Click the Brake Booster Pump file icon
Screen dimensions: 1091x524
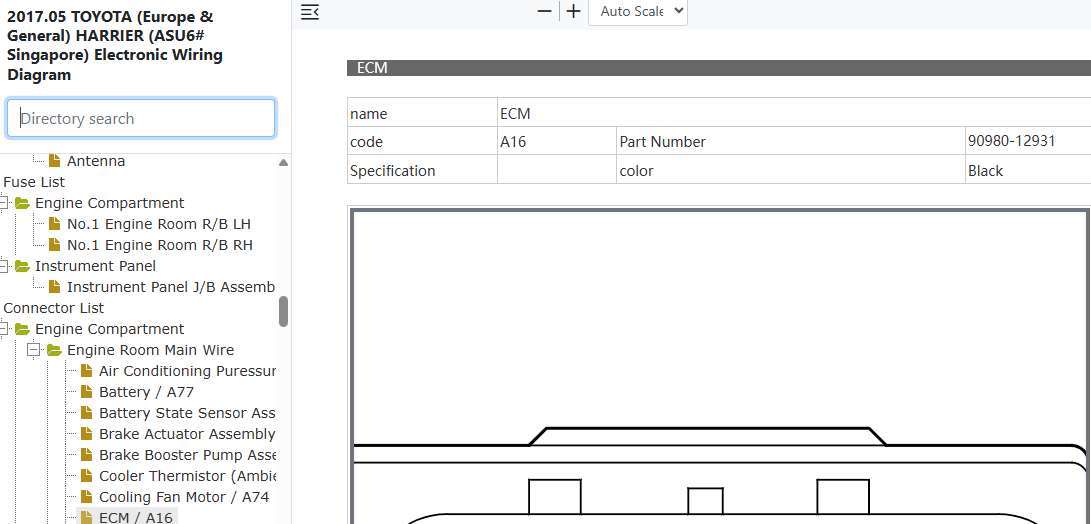point(86,455)
